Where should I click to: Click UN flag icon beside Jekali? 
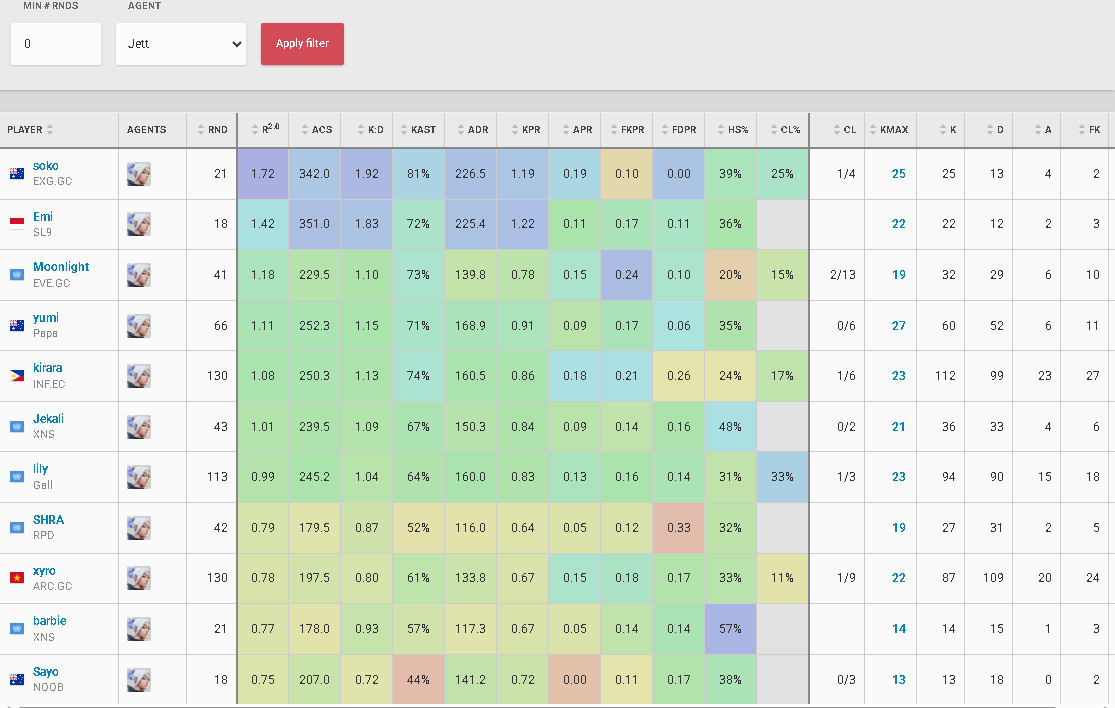(17, 427)
